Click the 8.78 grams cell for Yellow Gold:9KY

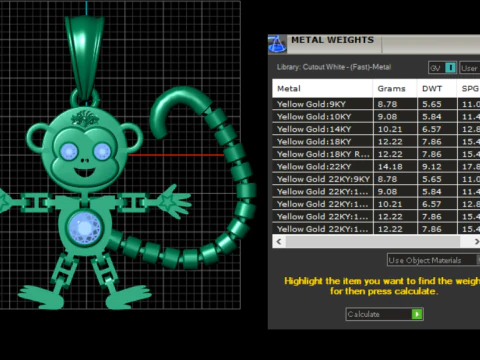(x=395, y=104)
